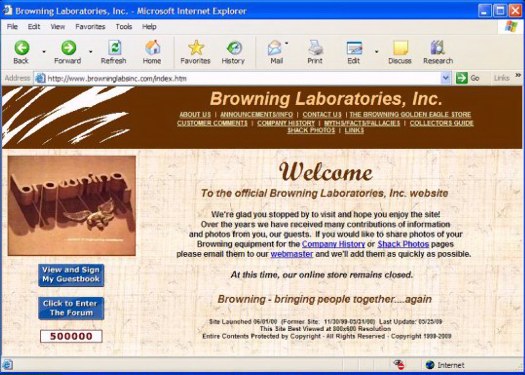Open the Favorites star icon
Screen dimensions: 525x375
[x=196, y=48]
